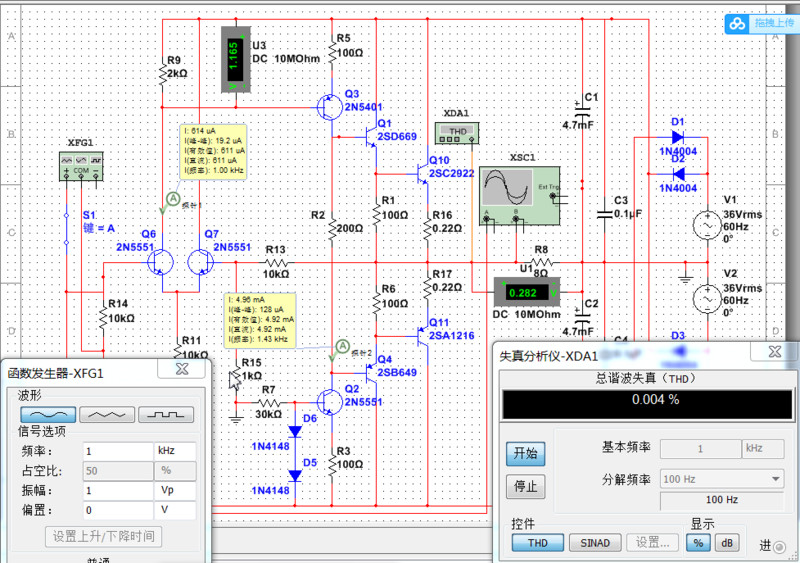Click the XDA1 distortion analyzer instrument
Image resolution: width=800 pixels, height=563 pixels.
(457, 132)
